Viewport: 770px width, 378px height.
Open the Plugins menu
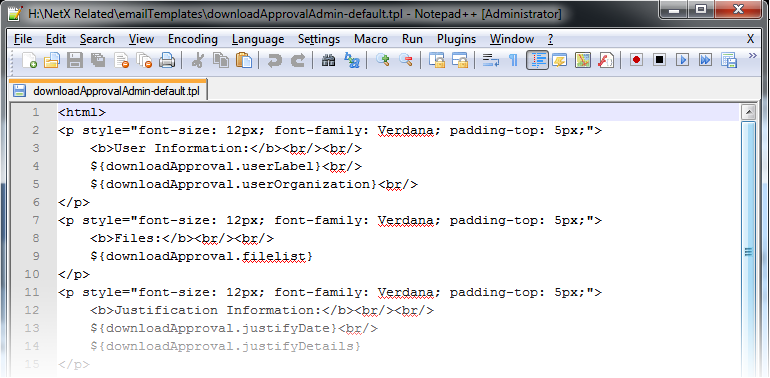tap(457, 39)
